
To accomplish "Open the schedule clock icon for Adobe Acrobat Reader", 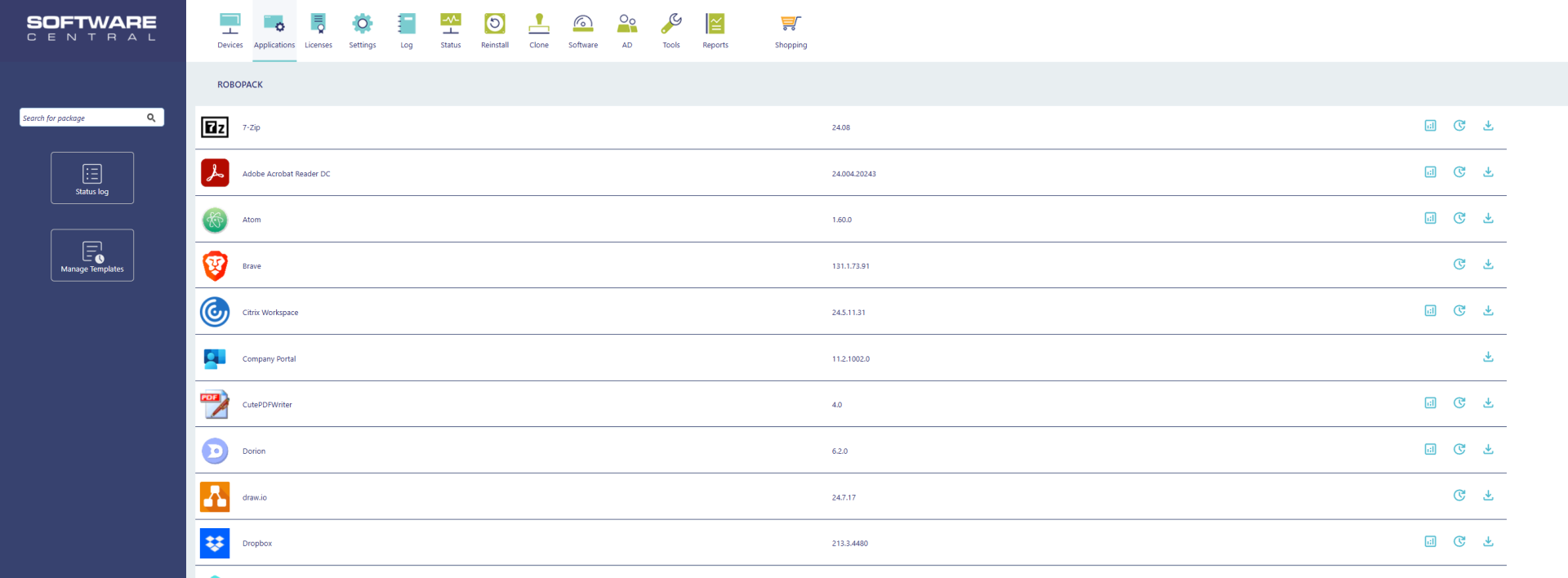I will click(x=1459, y=172).
